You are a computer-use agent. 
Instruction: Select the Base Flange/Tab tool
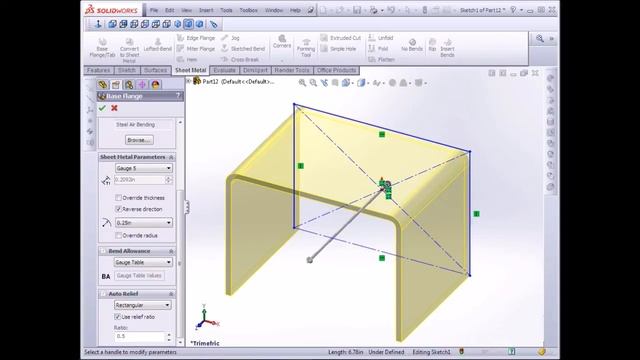pos(102,48)
